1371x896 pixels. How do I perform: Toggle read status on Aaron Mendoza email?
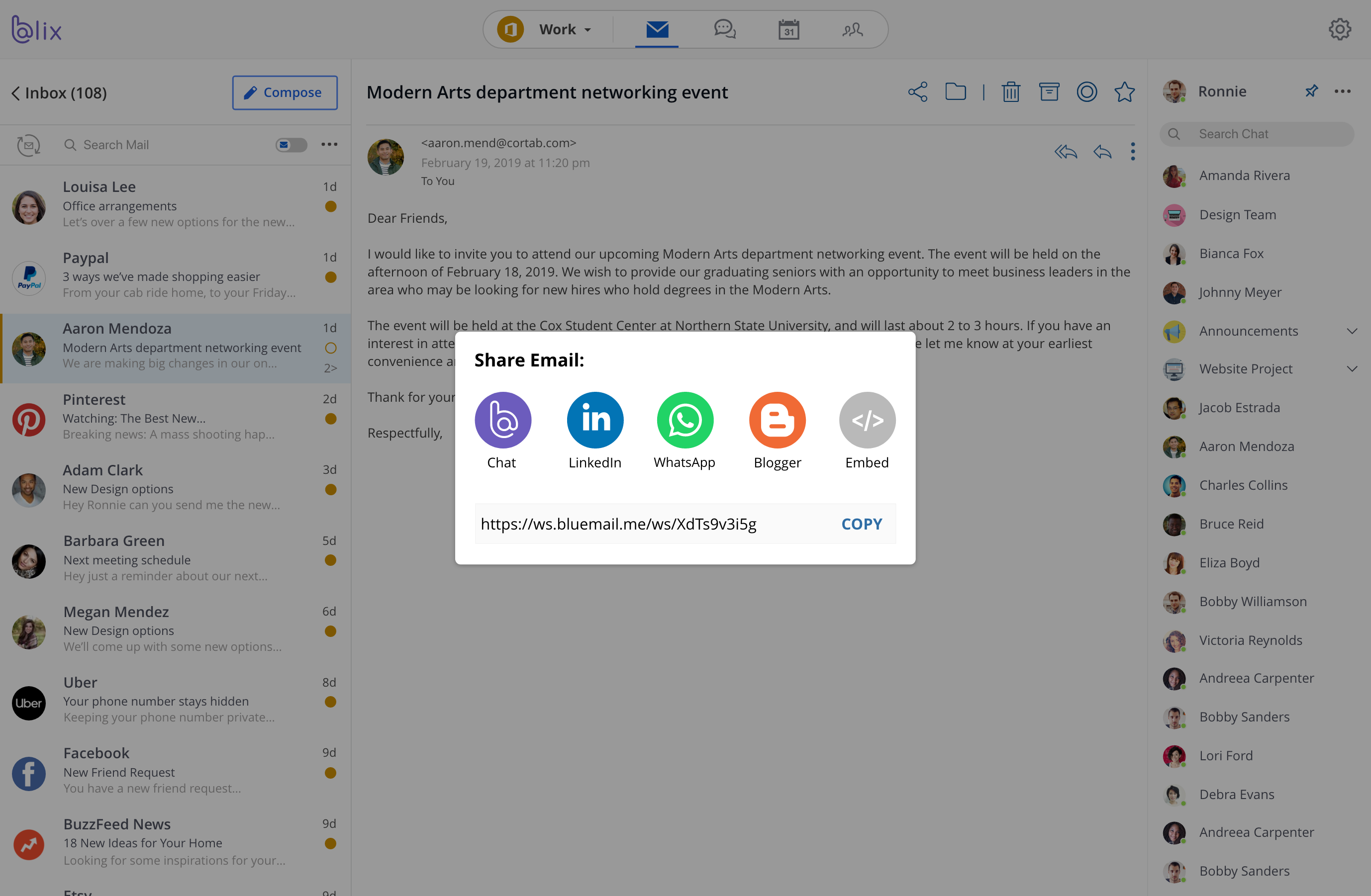click(x=331, y=348)
